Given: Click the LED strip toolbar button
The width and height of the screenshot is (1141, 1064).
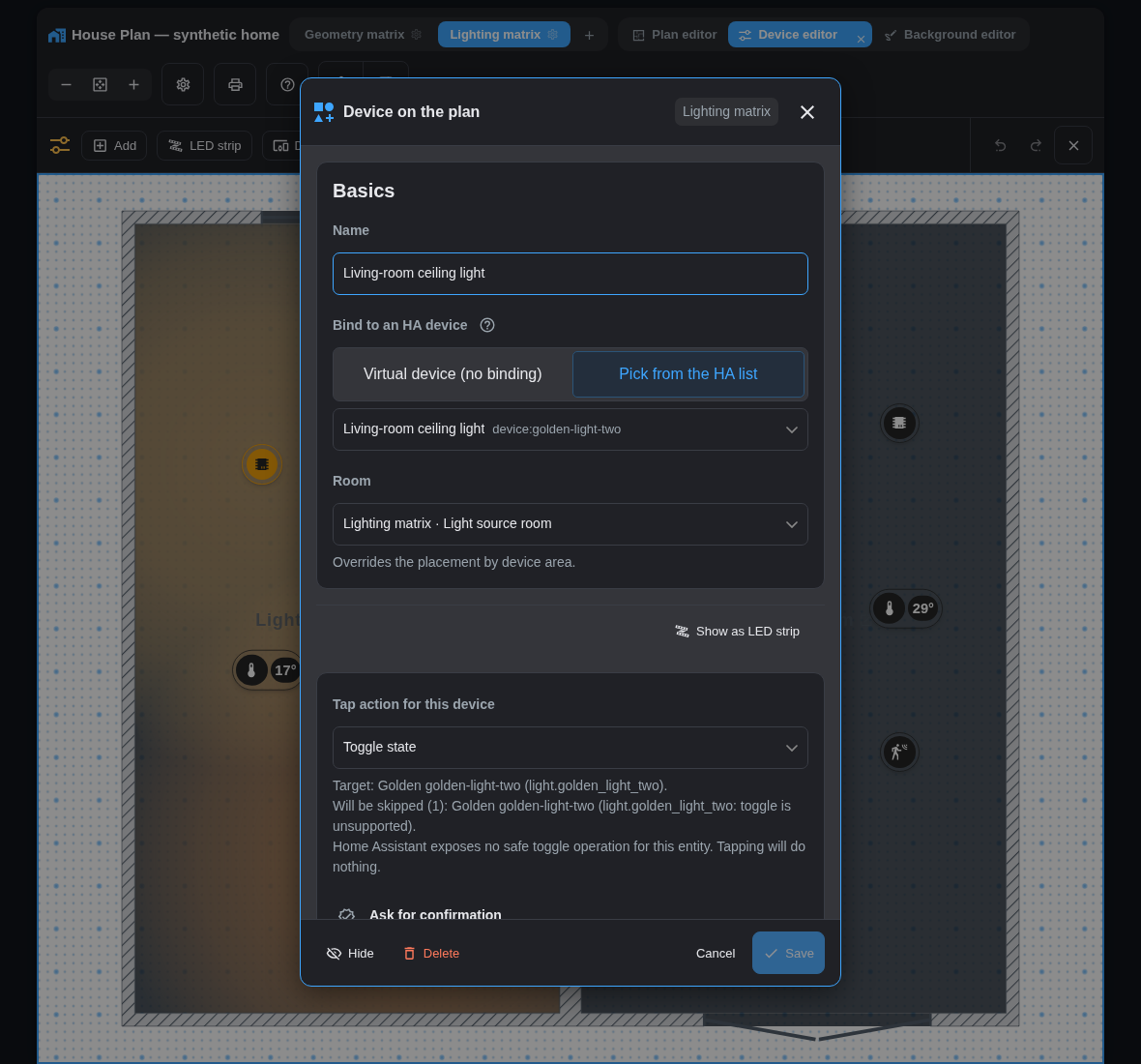Looking at the screenshot, I should pyautogui.click(x=204, y=145).
